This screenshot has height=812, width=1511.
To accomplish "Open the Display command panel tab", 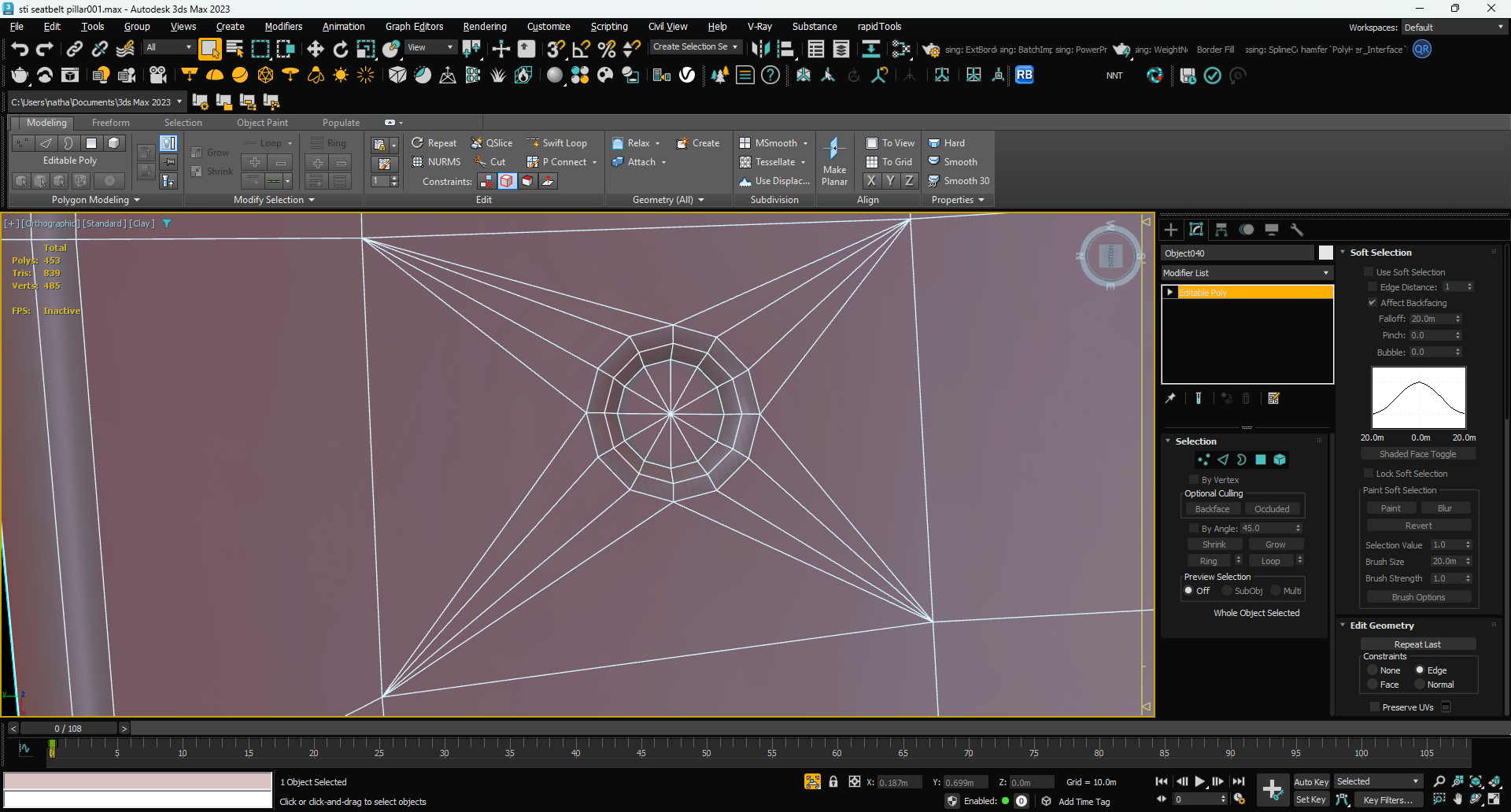I will (x=1272, y=230).
